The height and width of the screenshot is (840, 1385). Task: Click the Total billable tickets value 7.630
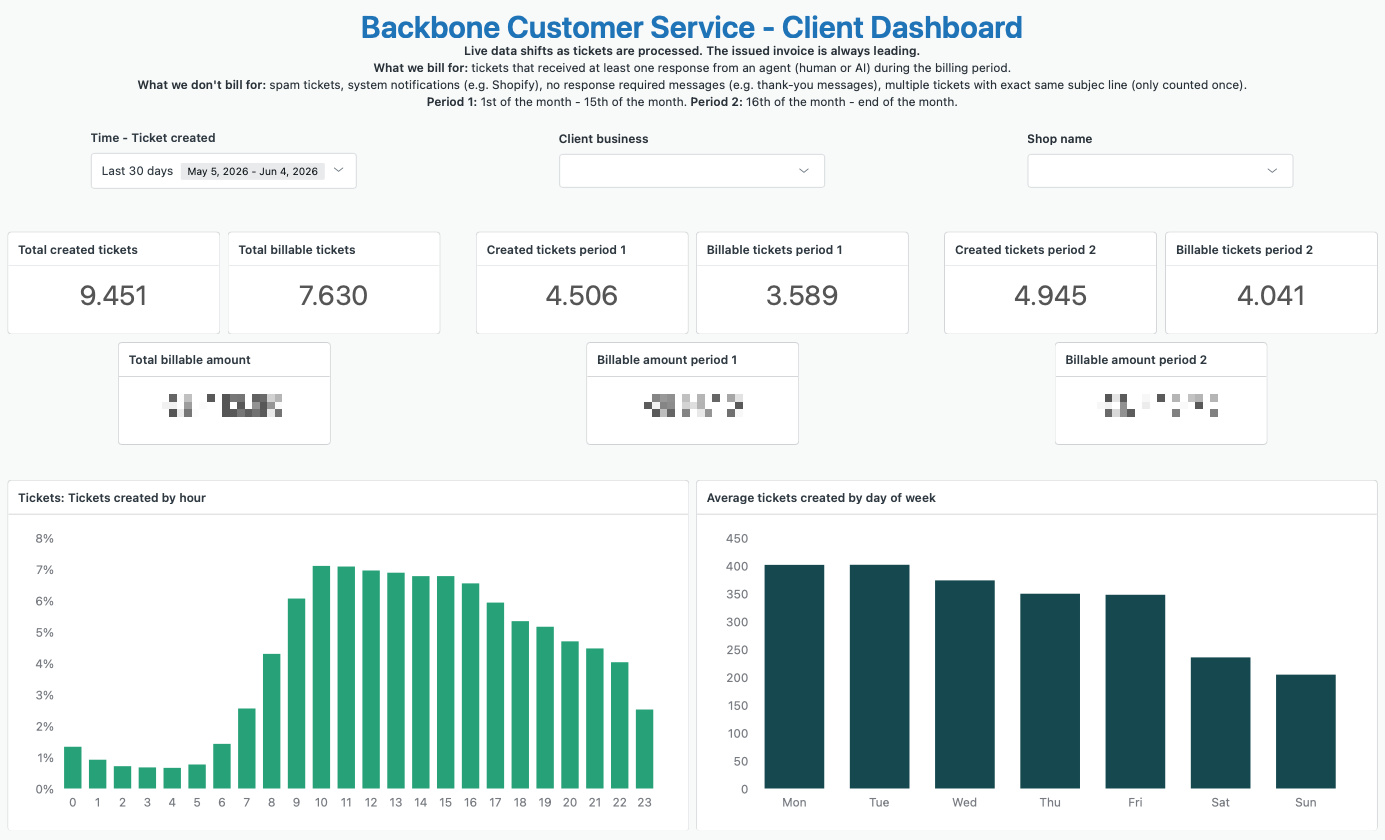334,296
